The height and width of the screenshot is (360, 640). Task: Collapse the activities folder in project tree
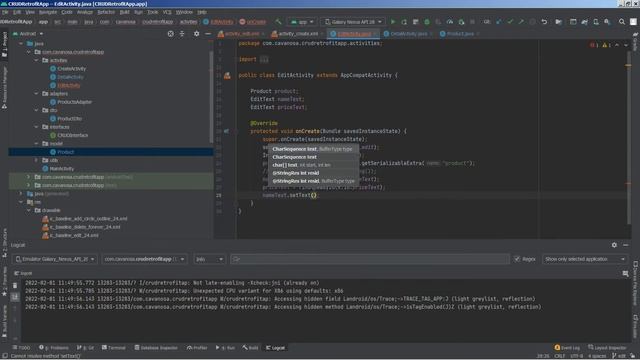(36, 60)
